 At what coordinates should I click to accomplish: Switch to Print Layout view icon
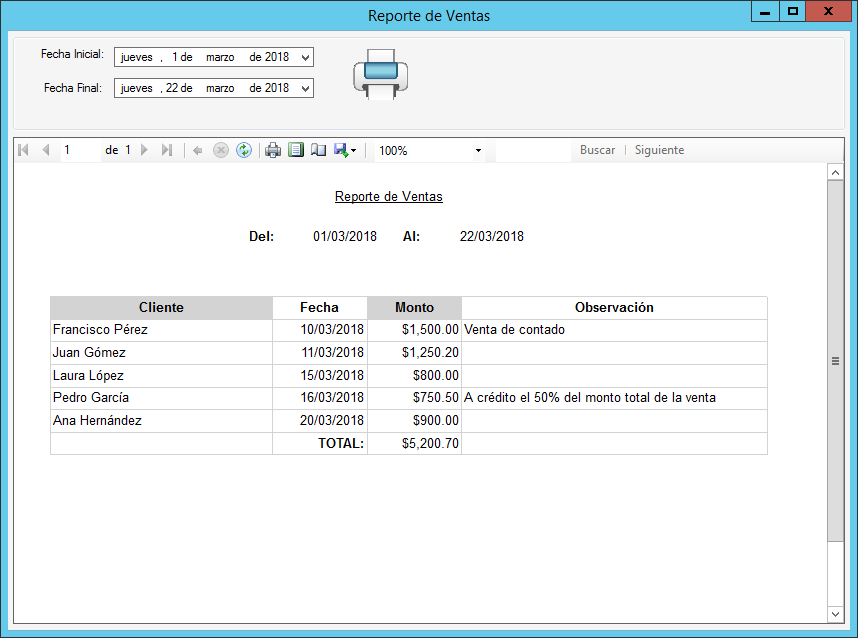click(294, 149)
